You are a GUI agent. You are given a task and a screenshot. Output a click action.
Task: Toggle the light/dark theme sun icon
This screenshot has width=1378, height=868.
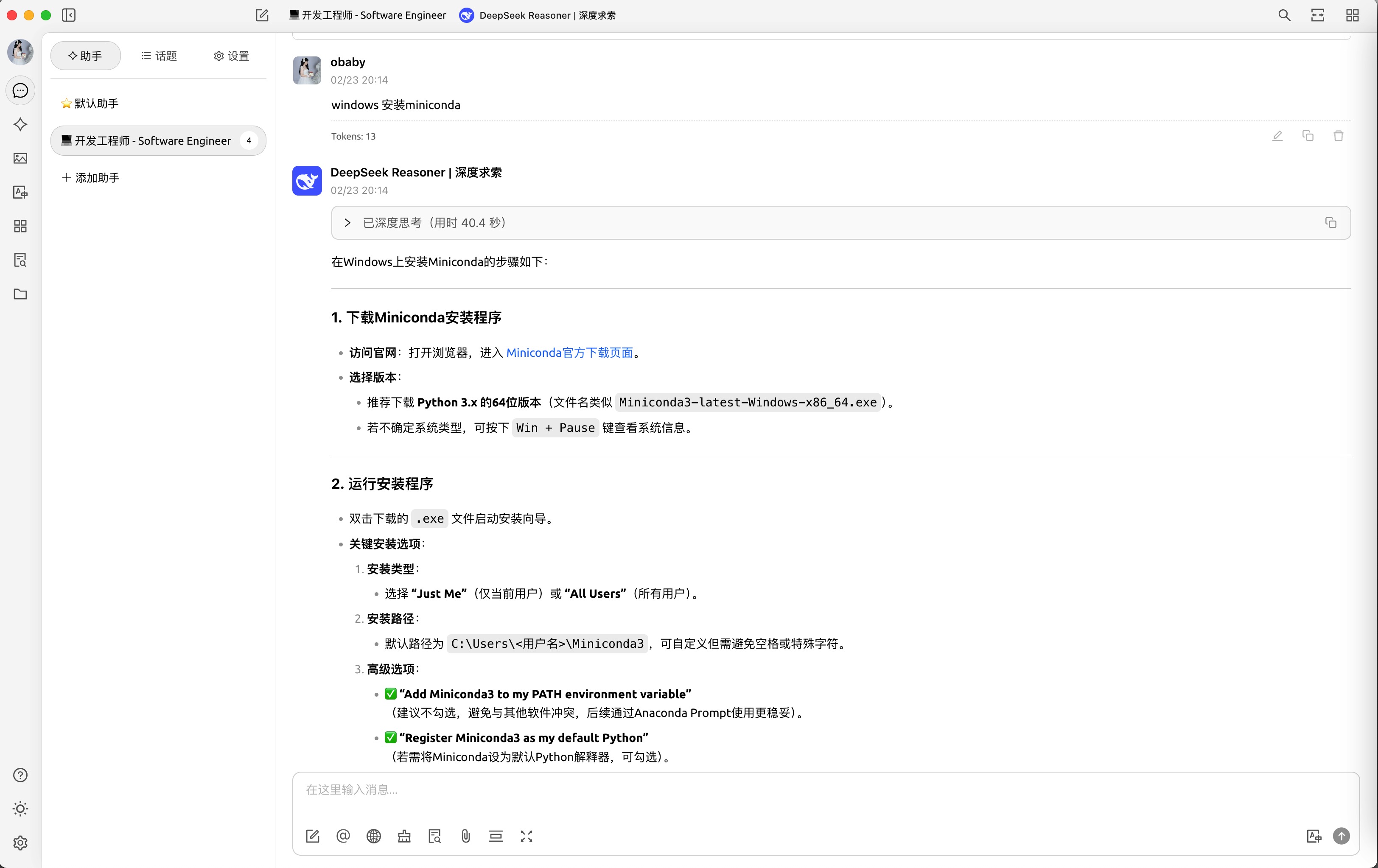click(x=20, y=809)
